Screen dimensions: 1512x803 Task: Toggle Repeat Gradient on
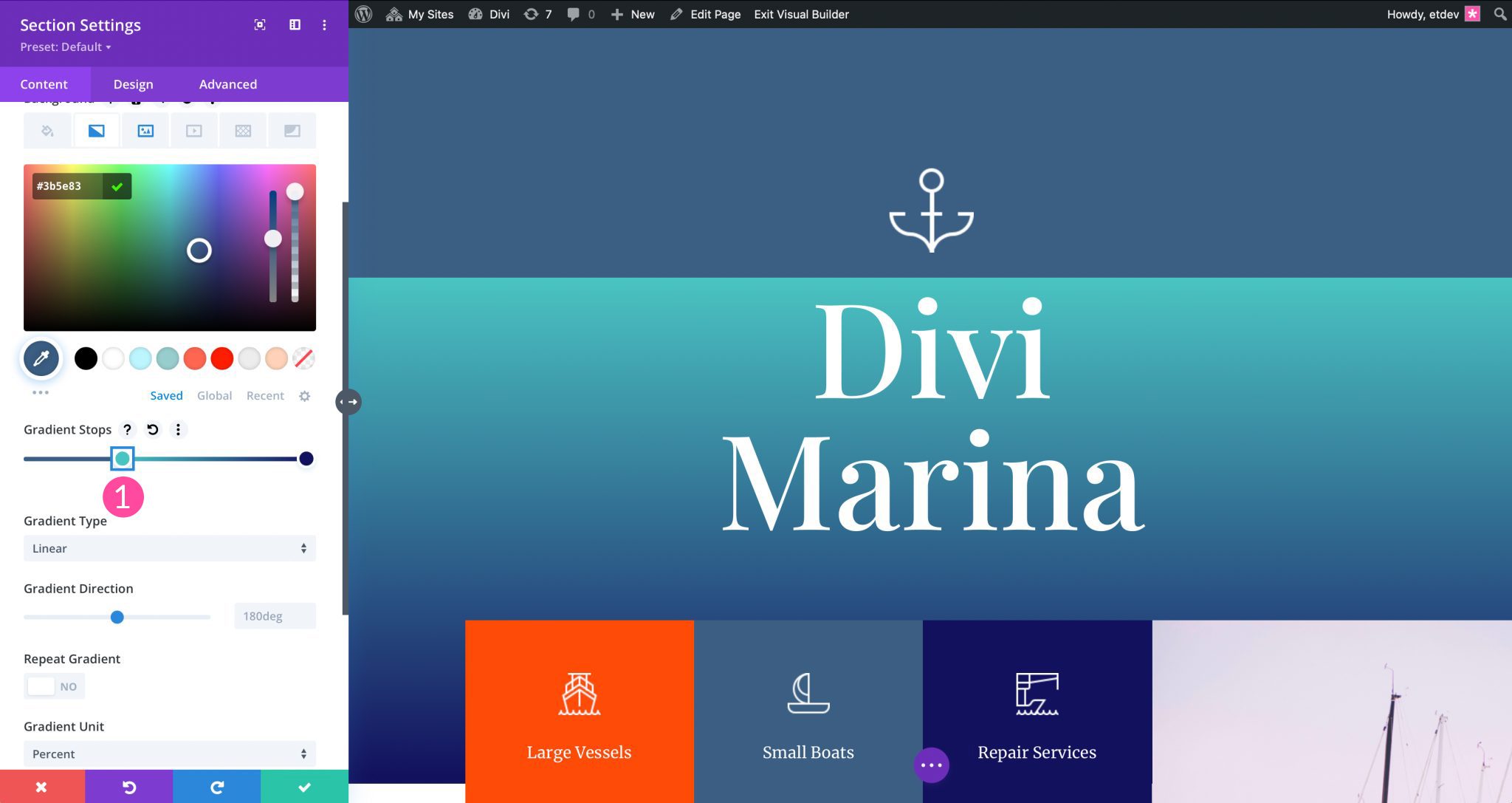click(x=55, y=686)
